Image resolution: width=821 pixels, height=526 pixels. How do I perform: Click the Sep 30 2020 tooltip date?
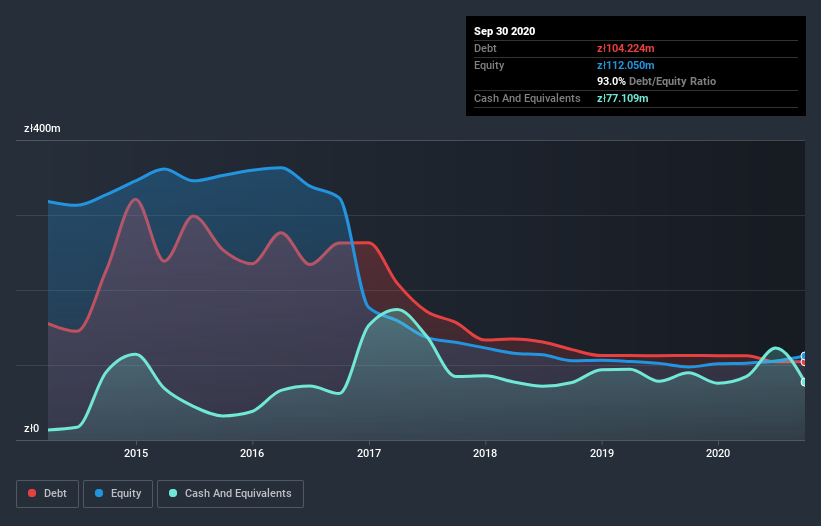(x=505, y=31)
